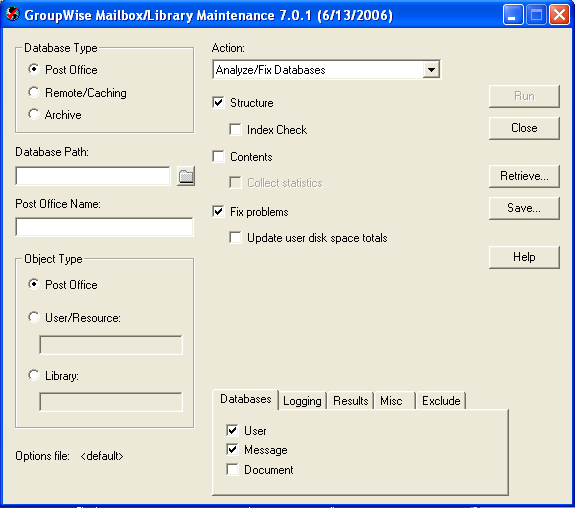Screen dimensions: 575x508
Task: Enable the Index Check option
Action: coord(235,129)
